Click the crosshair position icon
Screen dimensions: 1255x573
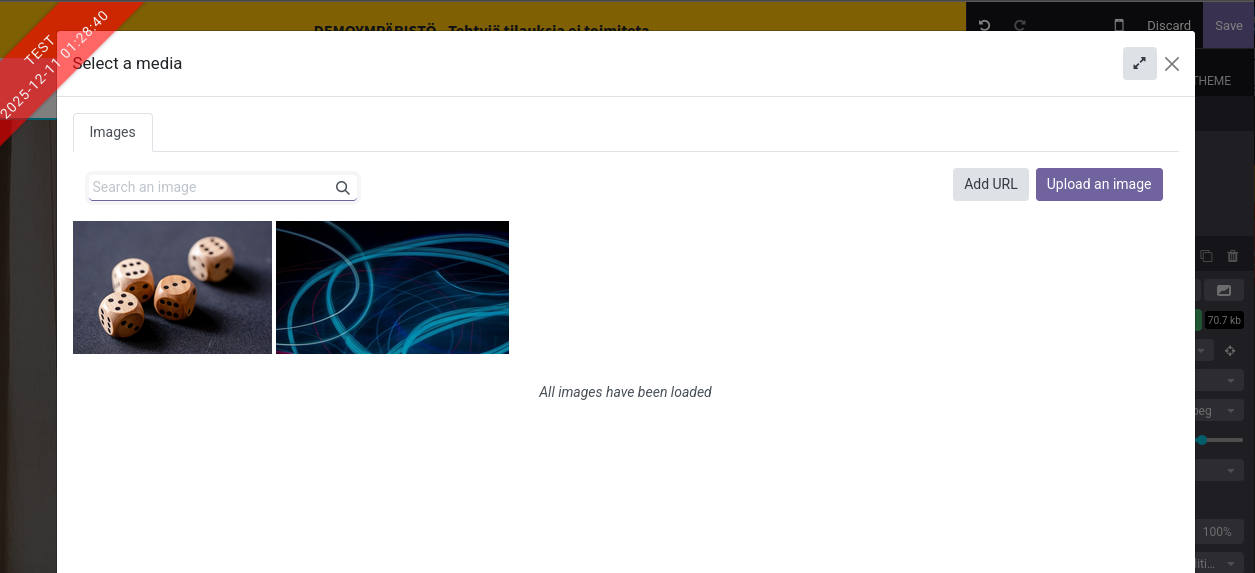pos(1230,351)
